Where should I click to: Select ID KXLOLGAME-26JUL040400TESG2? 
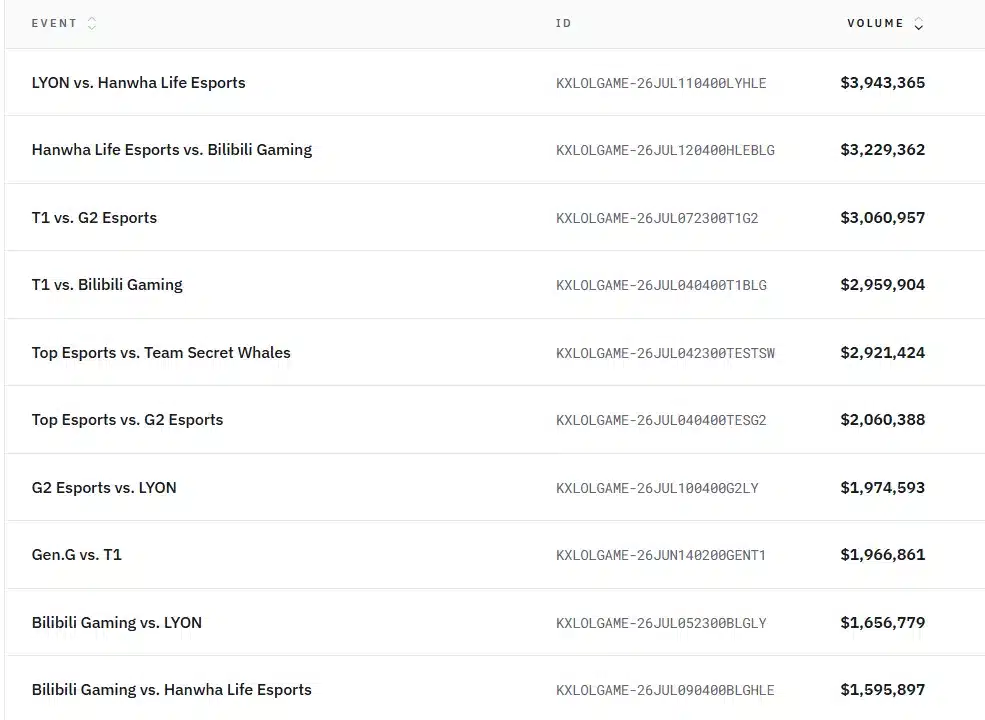[661, 420]
